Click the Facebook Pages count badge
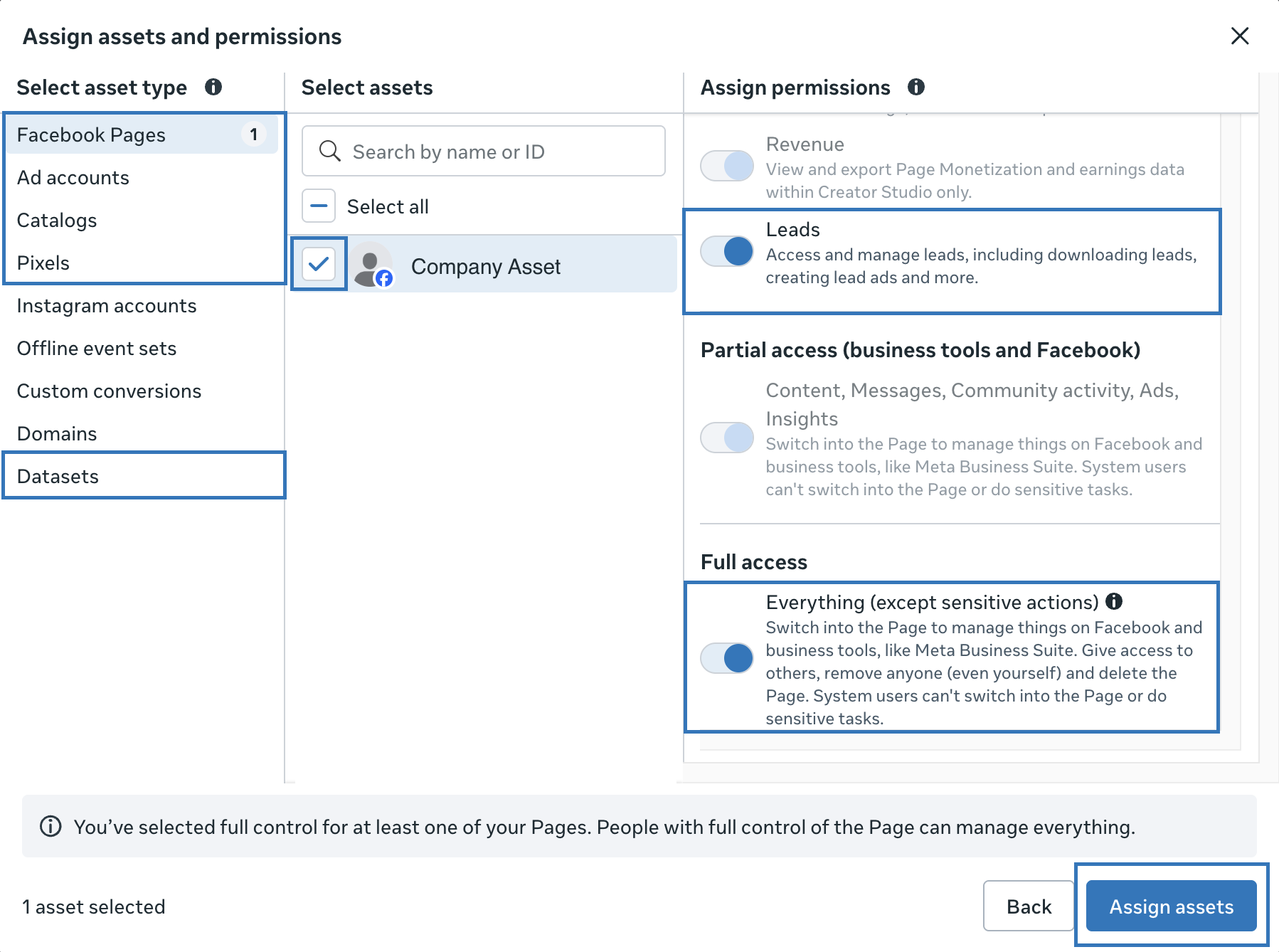The image size is (1279, 952). pos(254,134)
